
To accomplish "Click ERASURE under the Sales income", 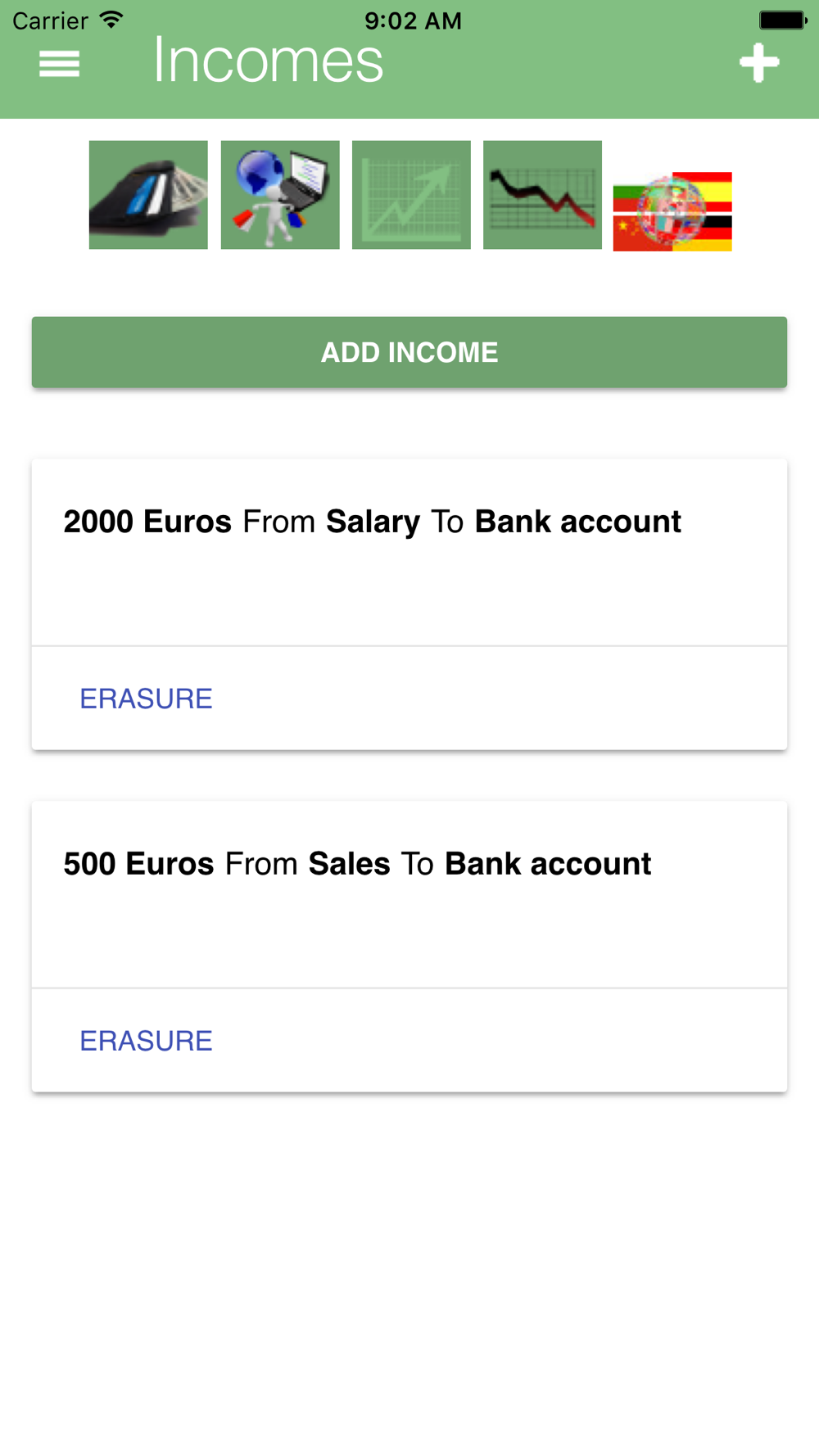I will click(x=146, y=1041).
